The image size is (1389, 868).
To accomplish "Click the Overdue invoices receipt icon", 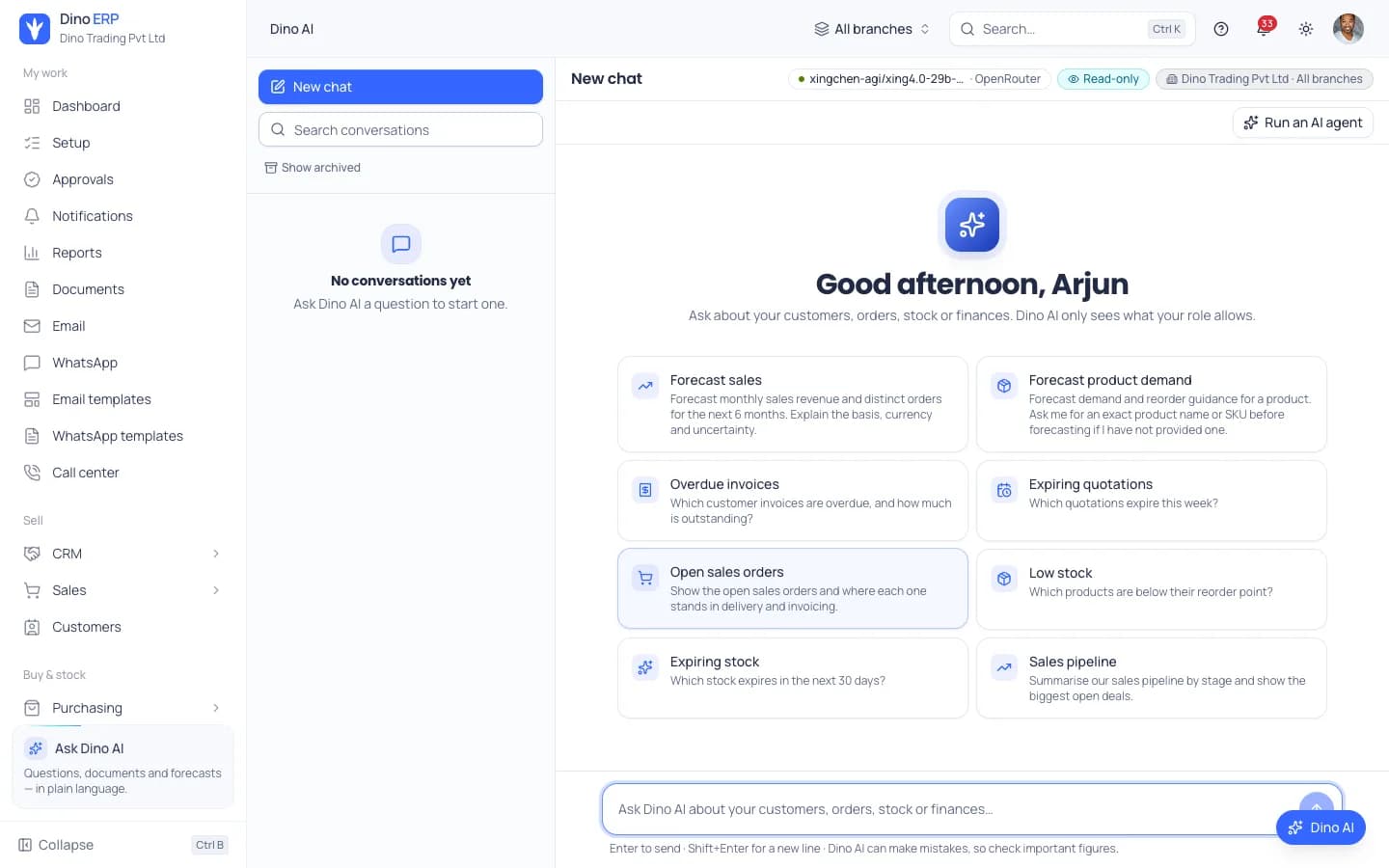I will 645,490.
